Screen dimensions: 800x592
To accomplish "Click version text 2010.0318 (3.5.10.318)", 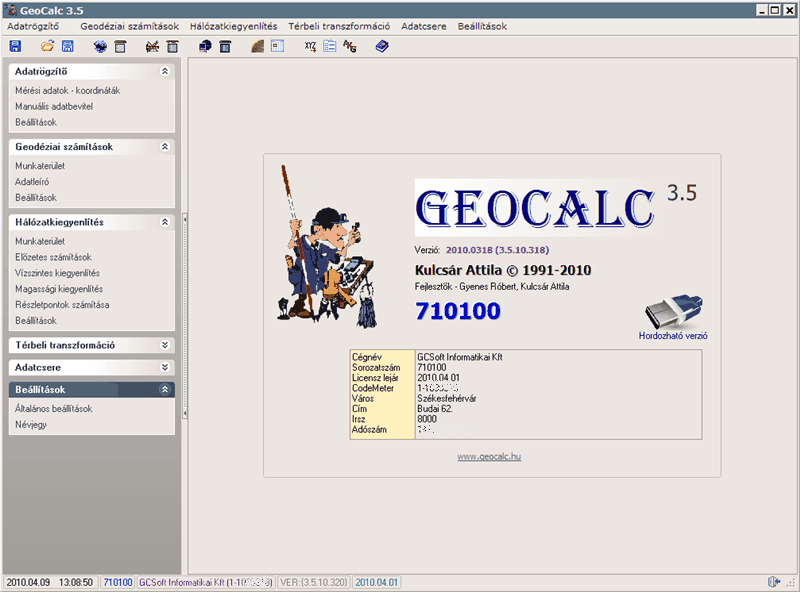I will pos(497,250).
